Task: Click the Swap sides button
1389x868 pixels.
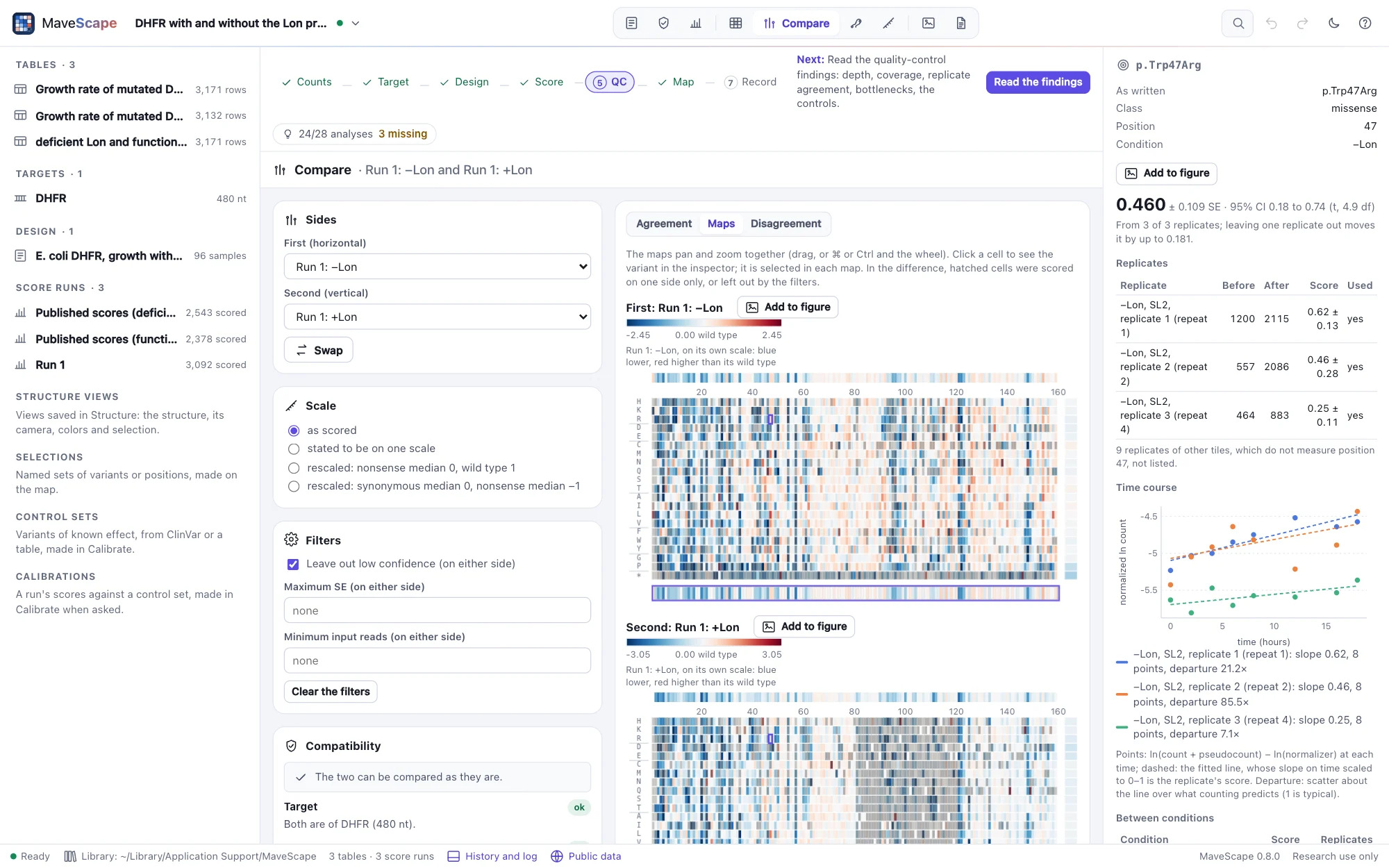Action: tap(319, 351)
